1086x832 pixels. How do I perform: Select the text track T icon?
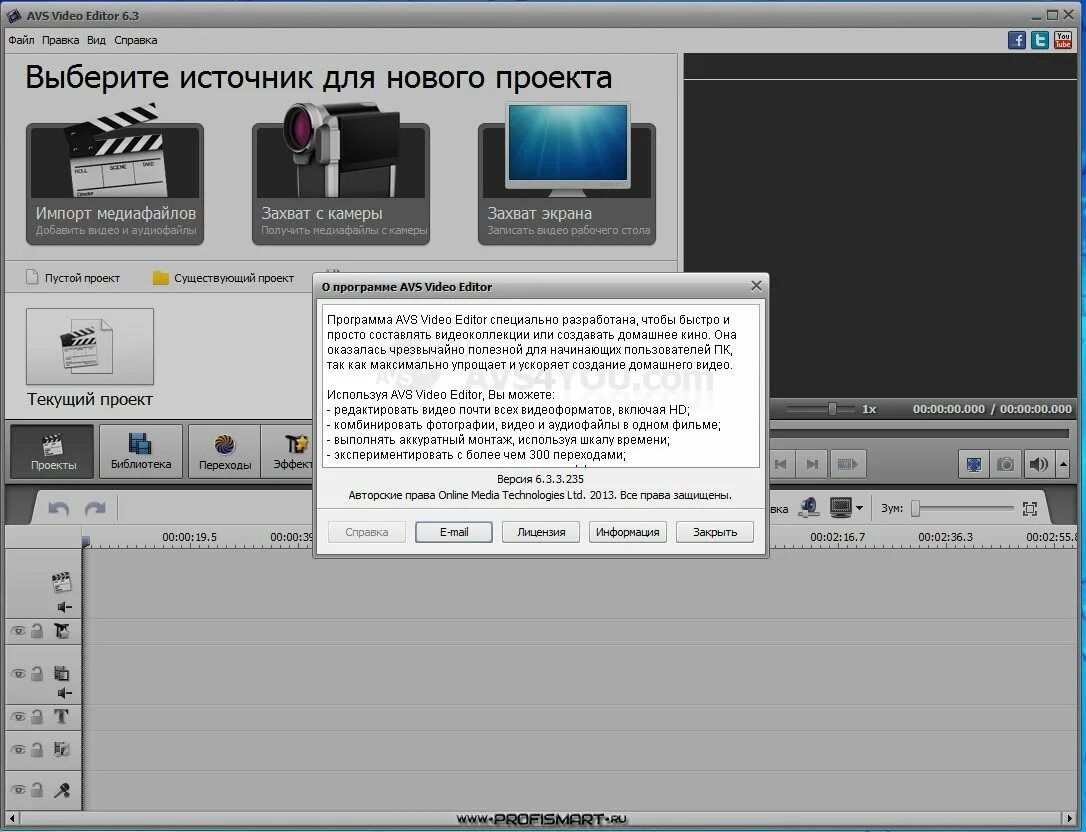(62, 716)
